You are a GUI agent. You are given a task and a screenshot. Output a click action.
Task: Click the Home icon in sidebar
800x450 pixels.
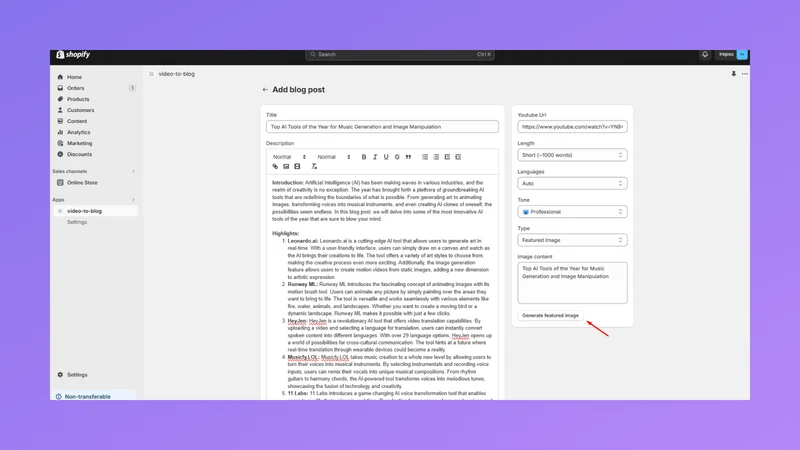[x=60, y=77]
